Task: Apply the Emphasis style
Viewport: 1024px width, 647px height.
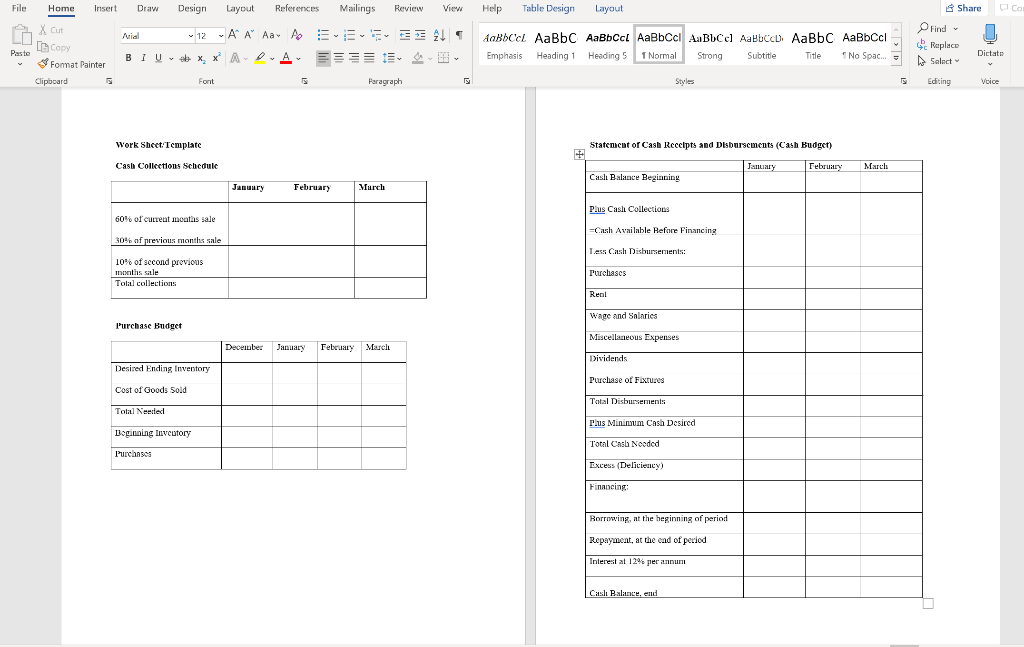Action: pyautogui.click(x=504, y=45)
